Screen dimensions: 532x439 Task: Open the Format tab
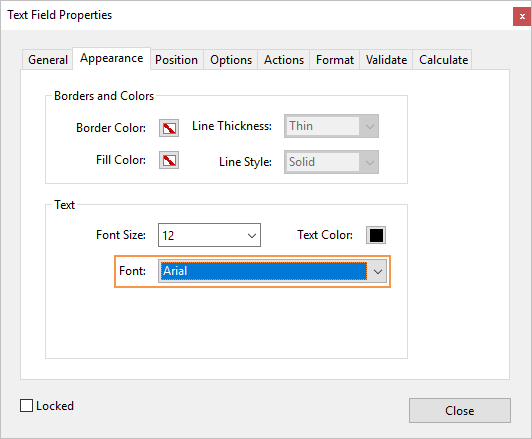(335, 60)
